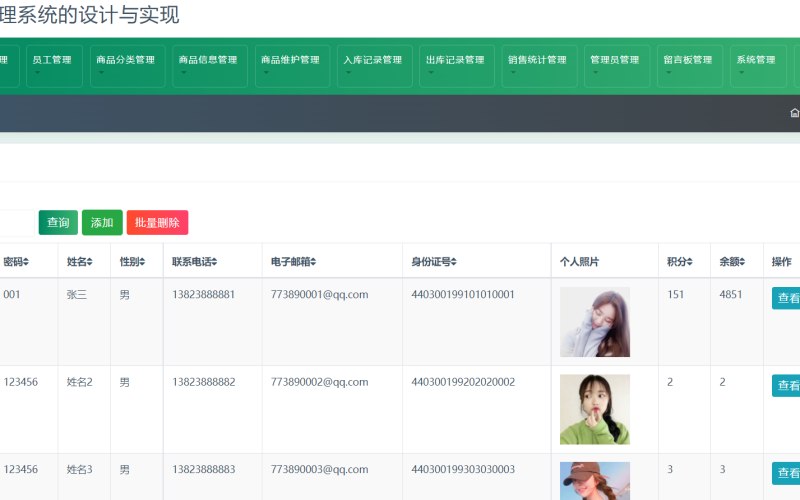Select balance value 4851

coord(731,294)
